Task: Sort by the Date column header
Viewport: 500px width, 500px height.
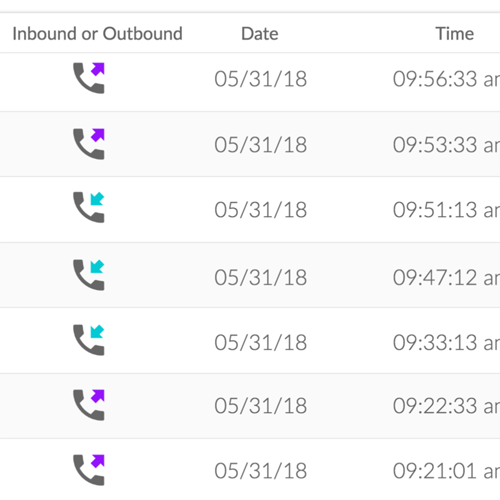Action: click(x=260, y=34)
